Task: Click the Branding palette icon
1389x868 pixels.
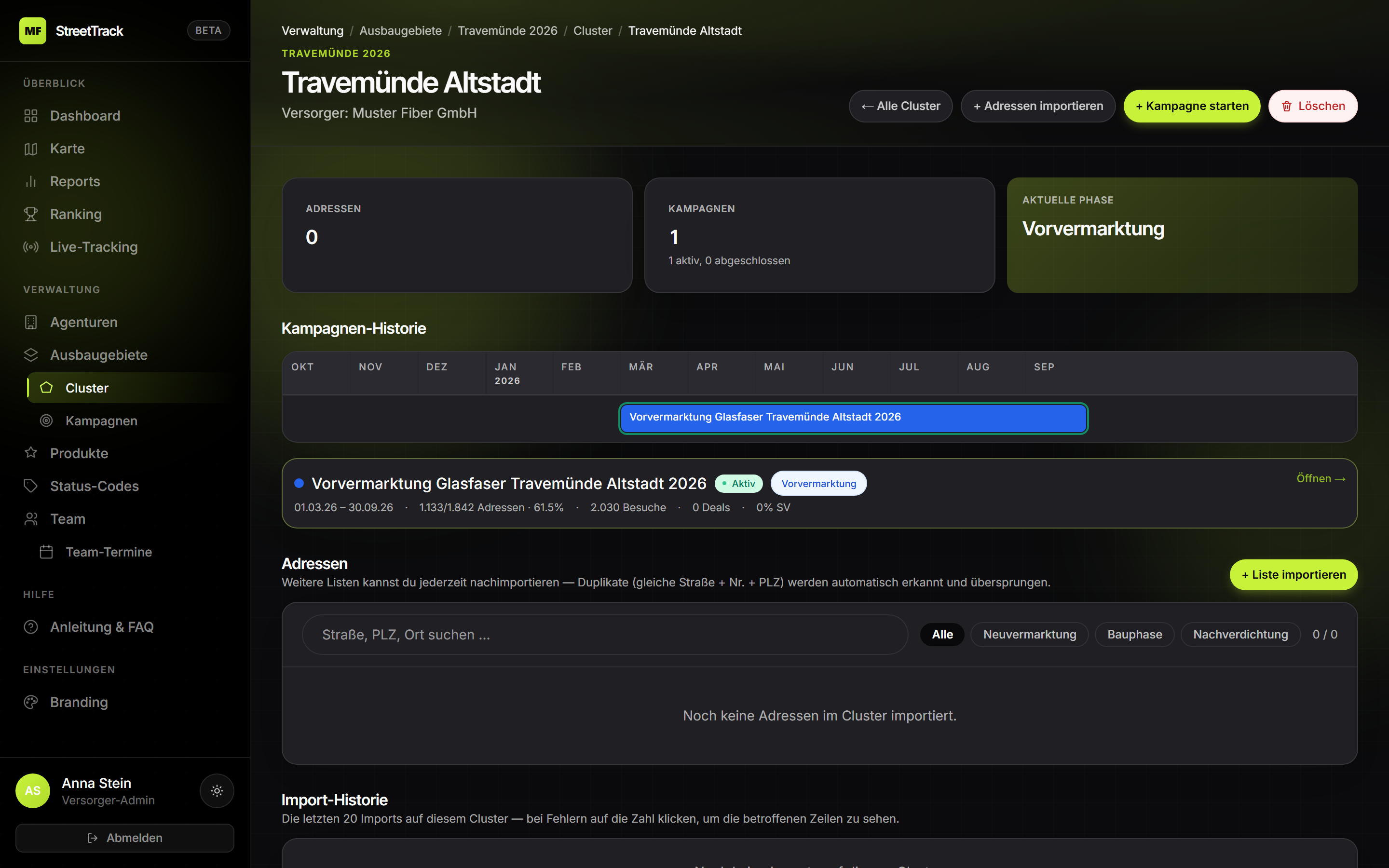Action: tap(31, 702)
